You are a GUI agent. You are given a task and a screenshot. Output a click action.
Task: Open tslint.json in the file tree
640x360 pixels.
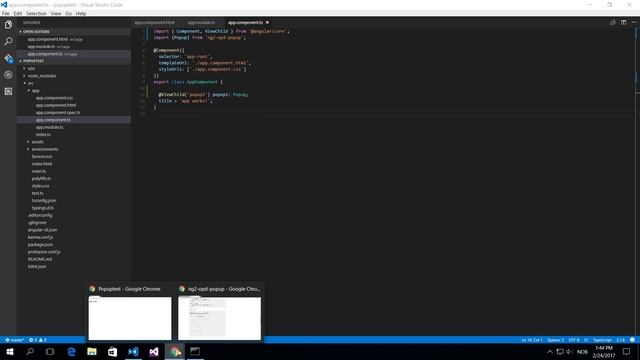click(x=37, y=267)
